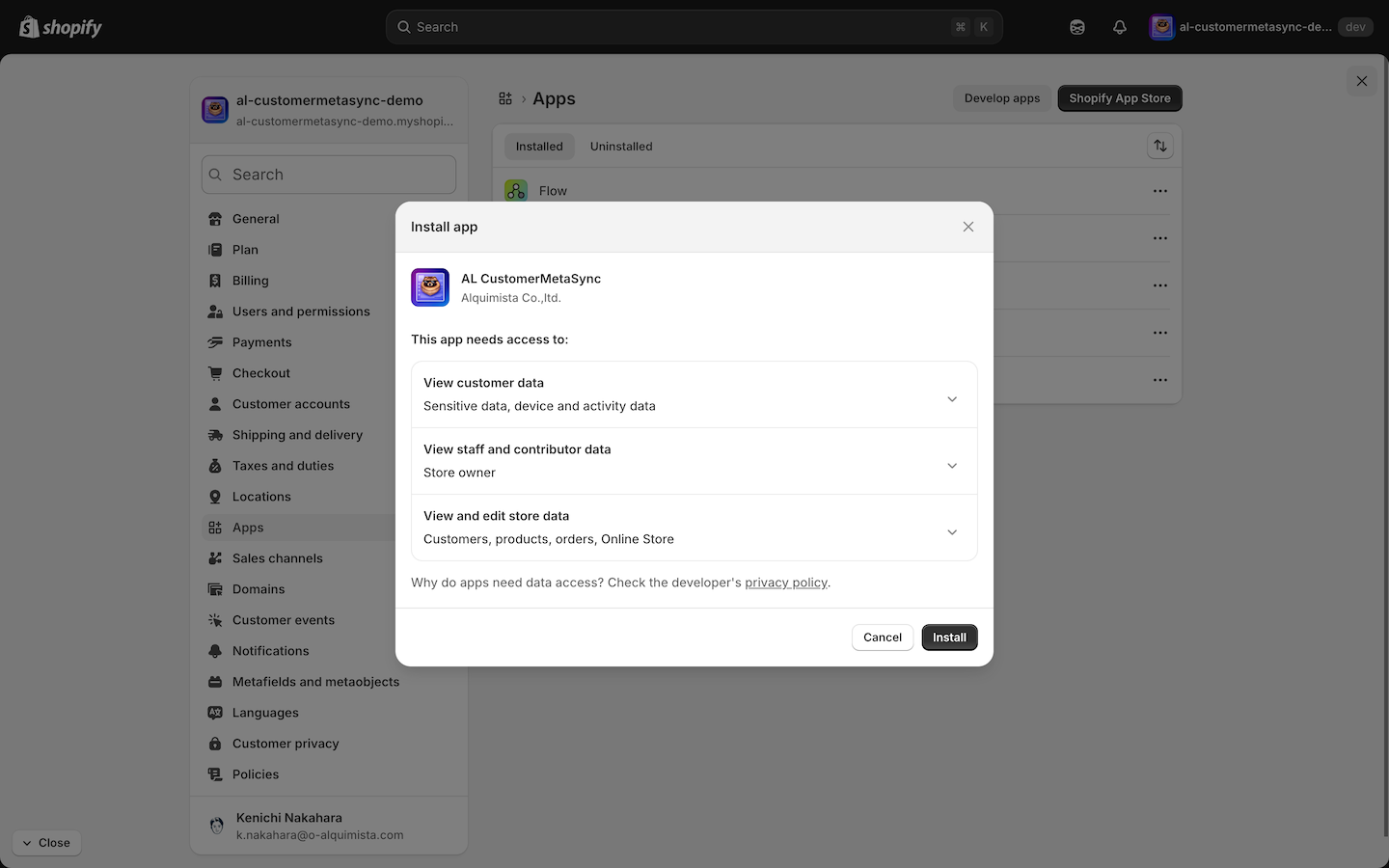Click the top Shopify search bar
The image size is (1389, 868).
(x=694, y=27)
